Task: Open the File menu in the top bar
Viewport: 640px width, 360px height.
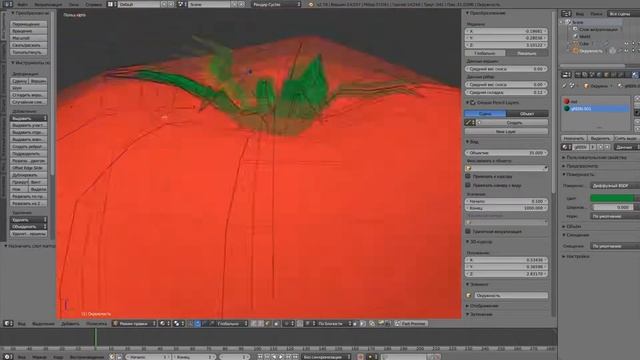Action: click(x=23, y=4)
